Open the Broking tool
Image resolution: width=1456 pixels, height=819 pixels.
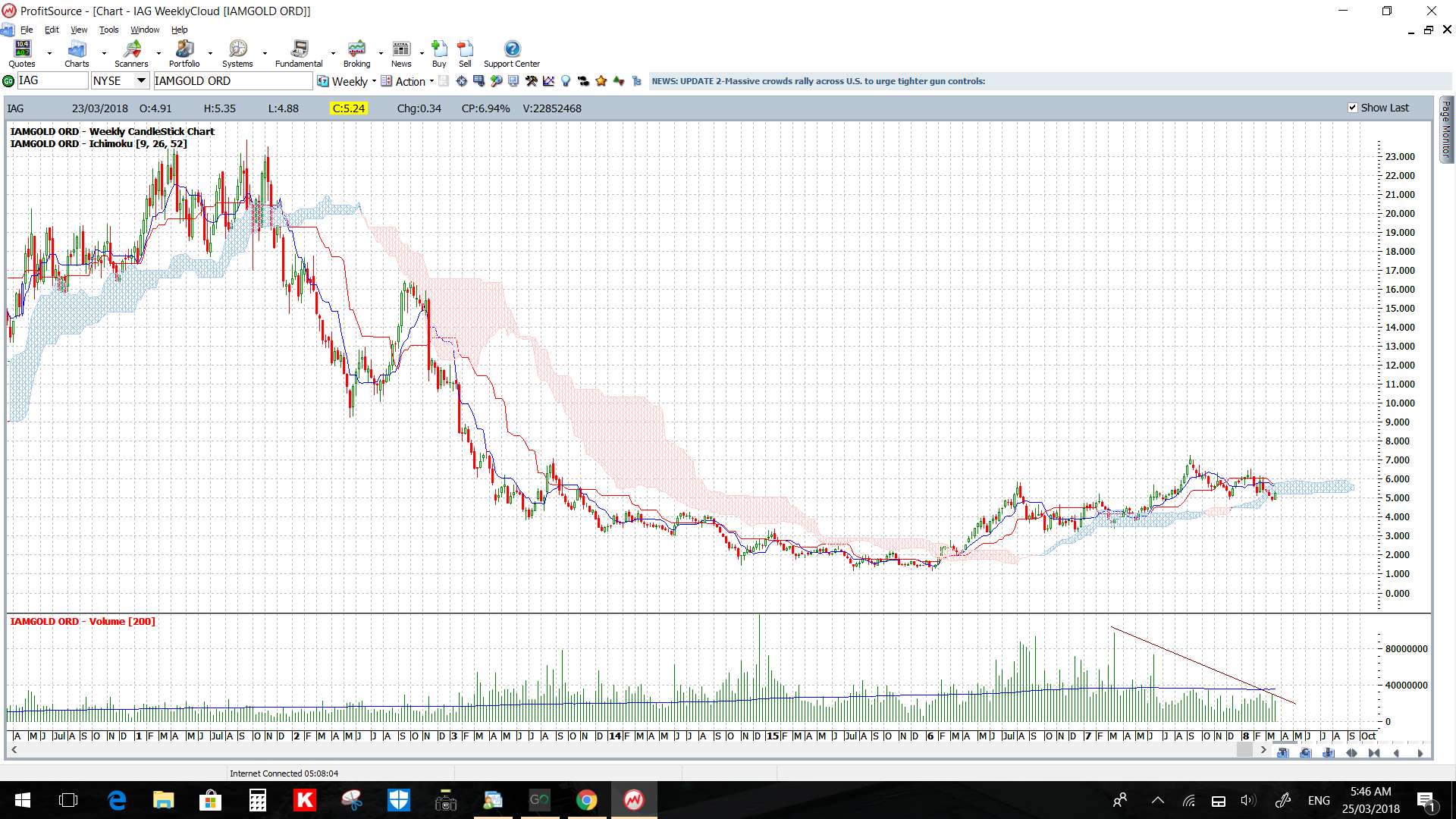(356, 54)
